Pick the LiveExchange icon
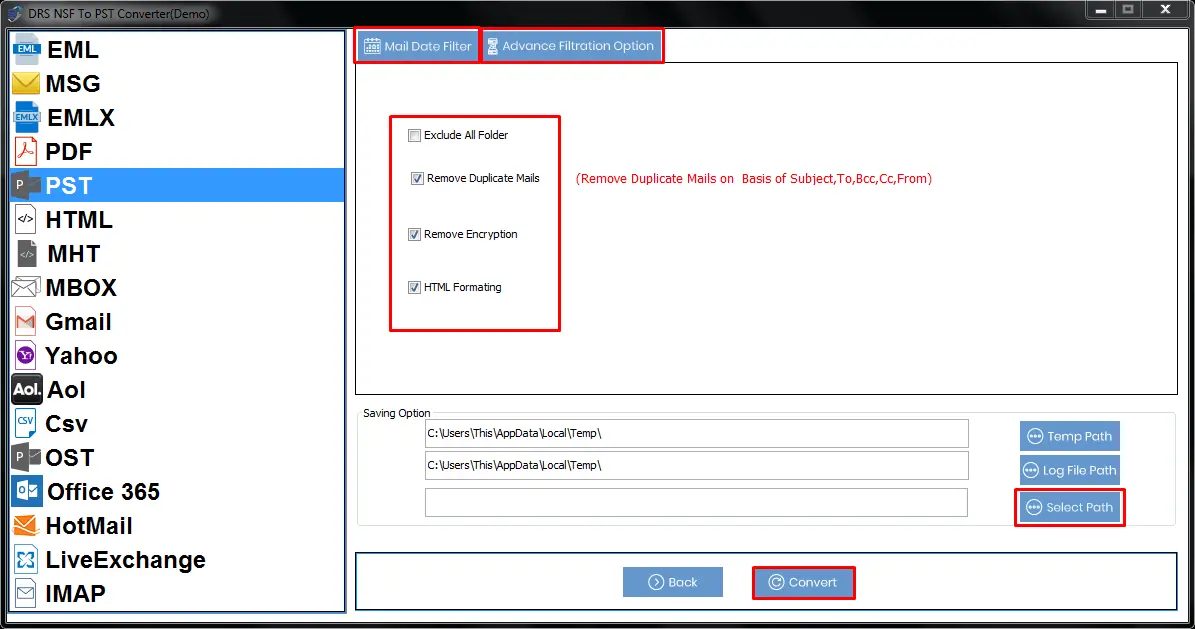This screenshot has width=1195, height=629. pos(26,560)
